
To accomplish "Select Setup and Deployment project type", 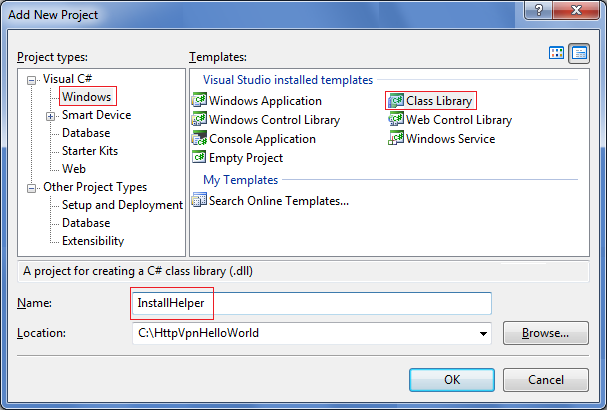I will point(122,205).
